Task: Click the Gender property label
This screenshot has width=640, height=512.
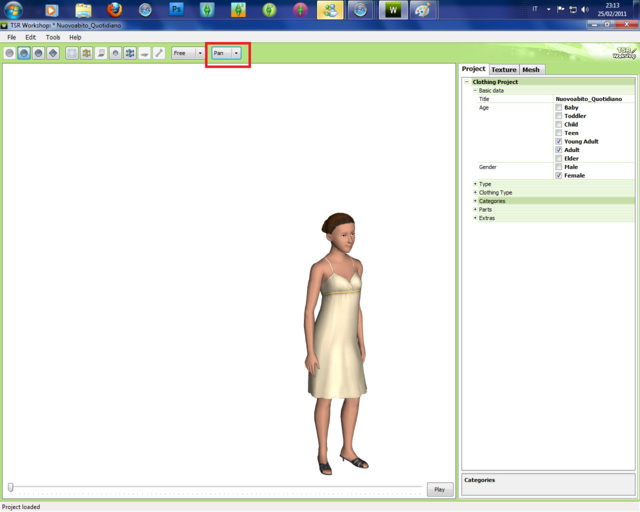Action: pyautogui.click(x=488, y=167)
